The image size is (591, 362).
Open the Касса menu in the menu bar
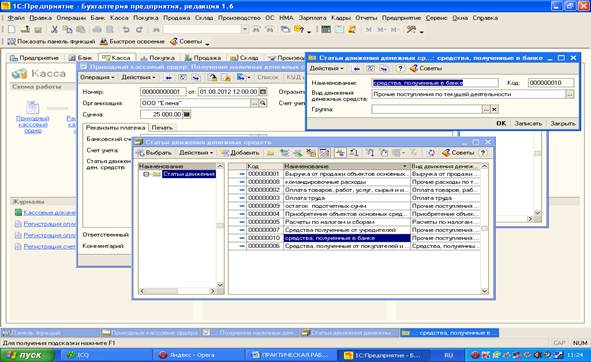click(119, 18)
